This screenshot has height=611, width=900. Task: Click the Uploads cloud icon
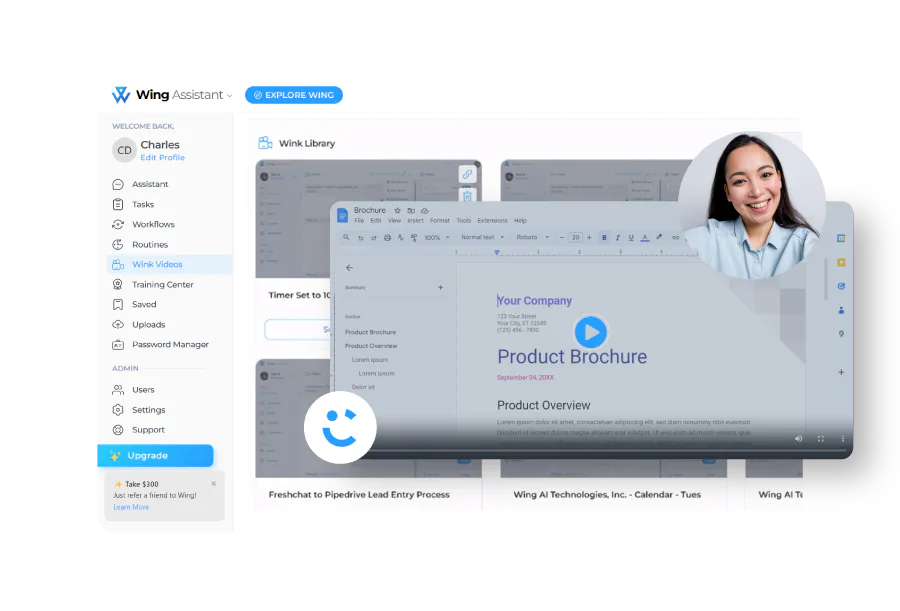118,324
